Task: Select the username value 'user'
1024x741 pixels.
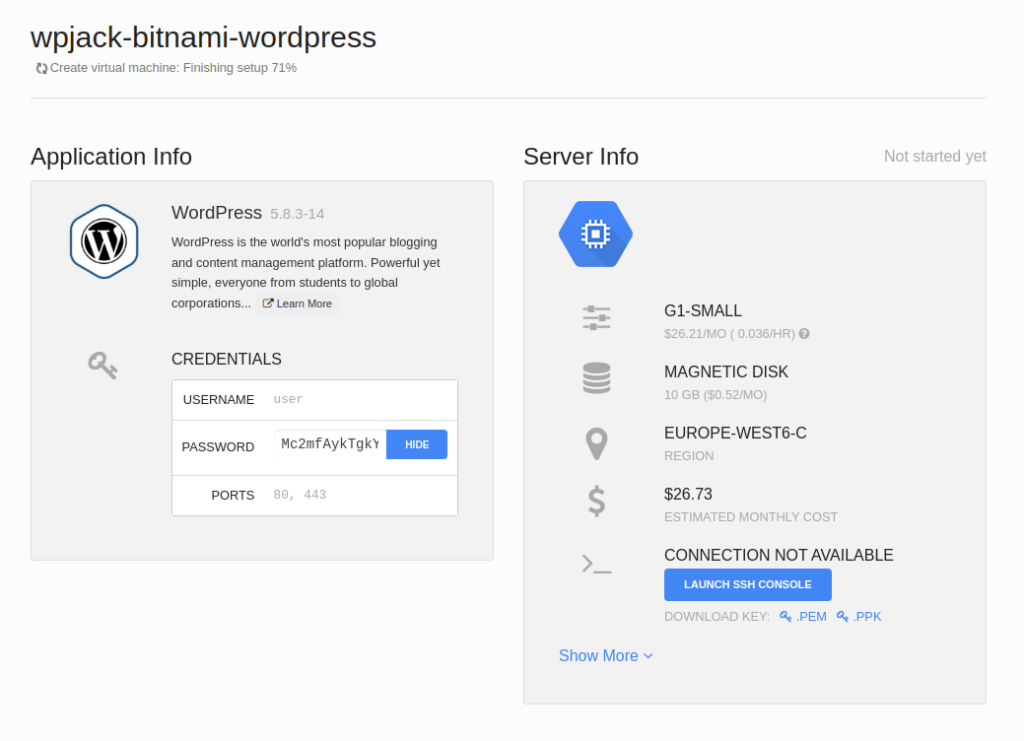Action: tap(288, 399)
